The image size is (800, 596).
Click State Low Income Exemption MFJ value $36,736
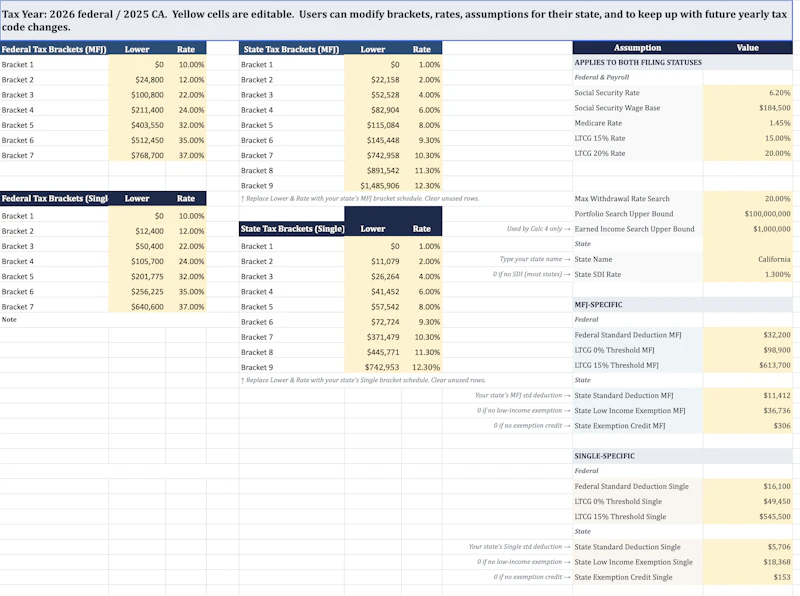tap(747, 411)
